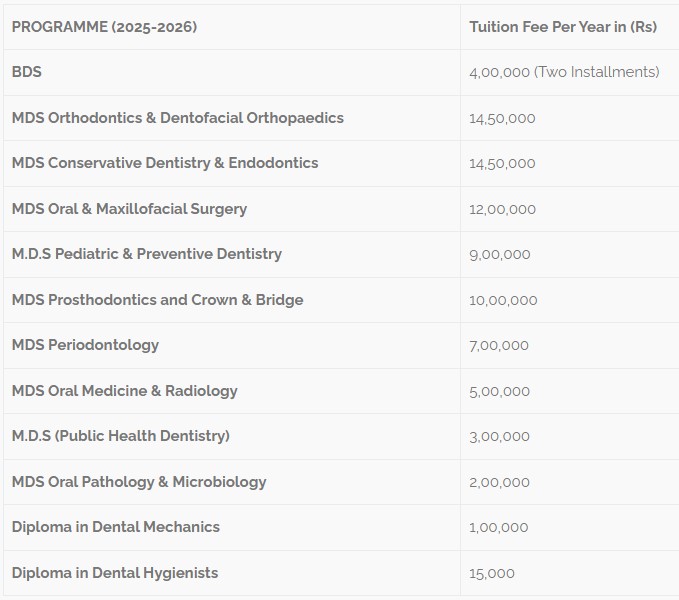Select MDS Orthodontics & Dentofacial Orthopaedics

tap(178, 118)
